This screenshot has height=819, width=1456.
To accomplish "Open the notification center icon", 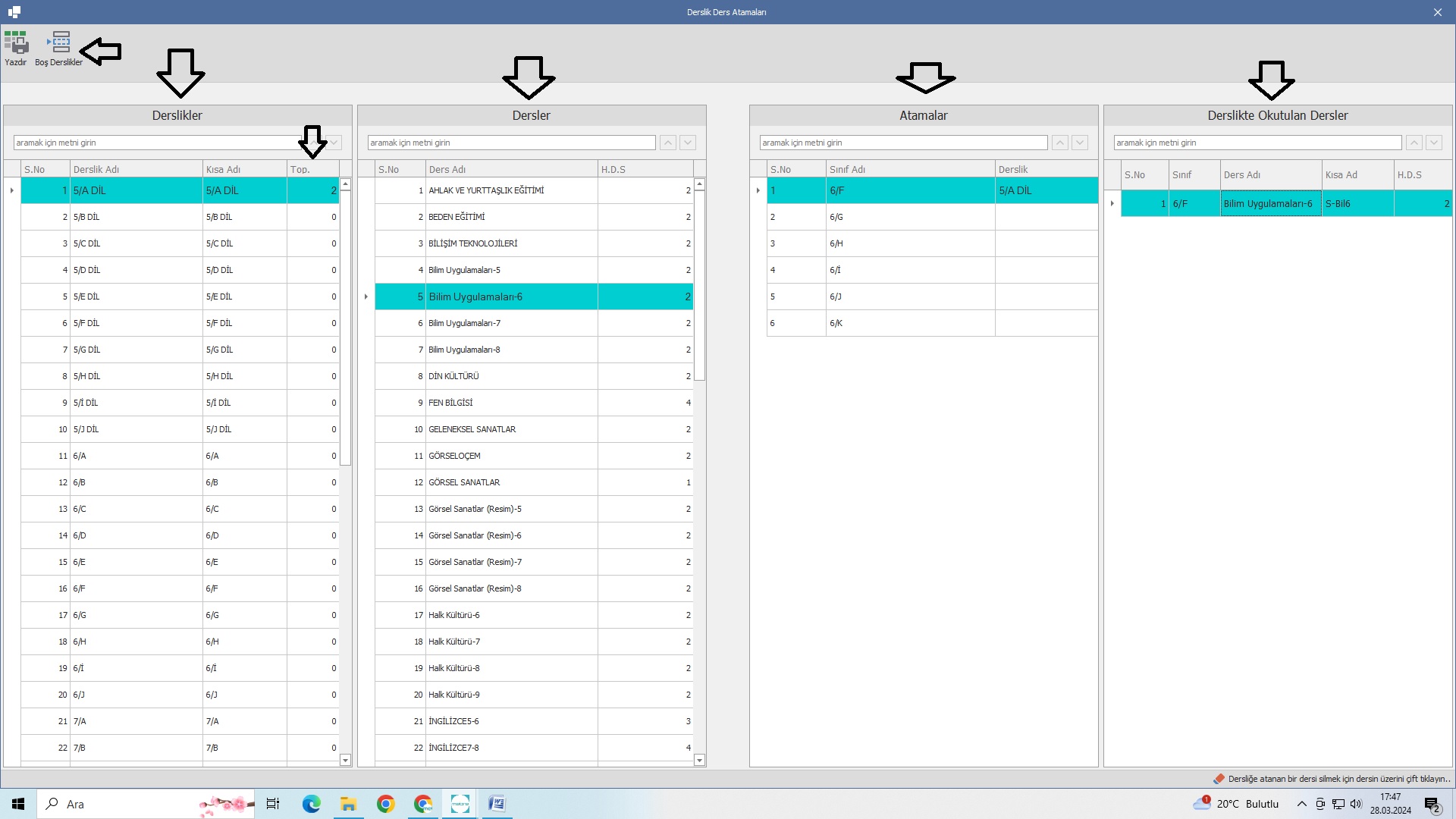I will pyautogui.click(x=1432, y=805).
